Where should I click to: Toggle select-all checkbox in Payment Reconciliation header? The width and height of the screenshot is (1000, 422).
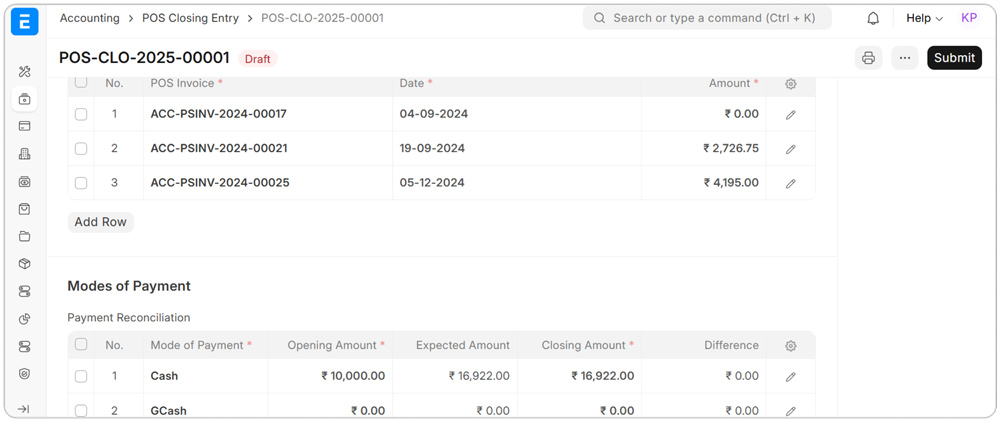(81, 345)
